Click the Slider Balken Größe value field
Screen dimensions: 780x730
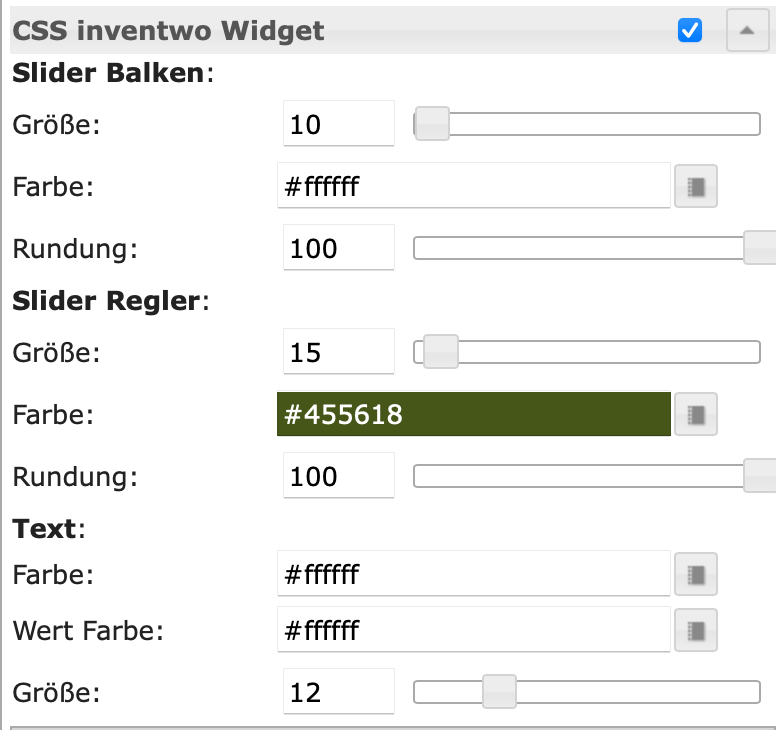pos(339,124)
